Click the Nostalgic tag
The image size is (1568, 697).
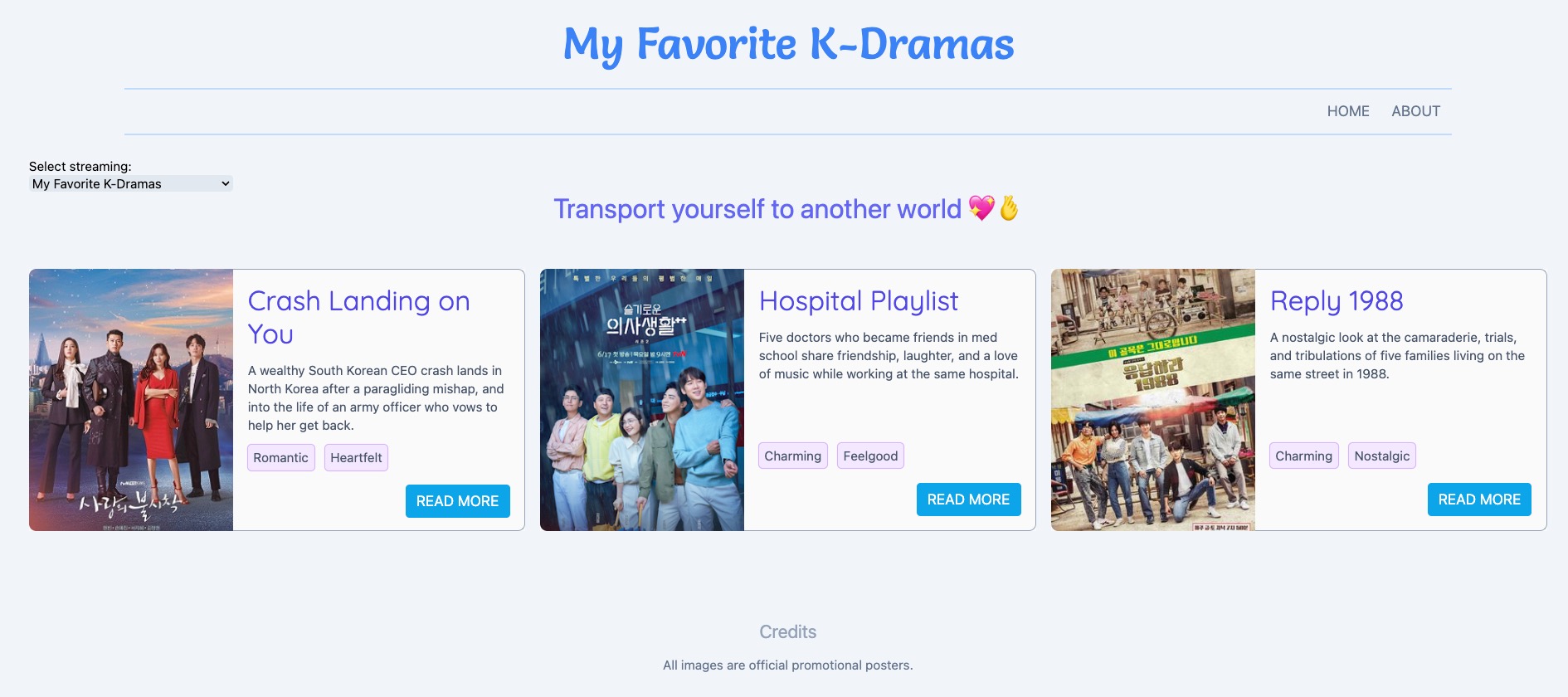point(1381,456)
